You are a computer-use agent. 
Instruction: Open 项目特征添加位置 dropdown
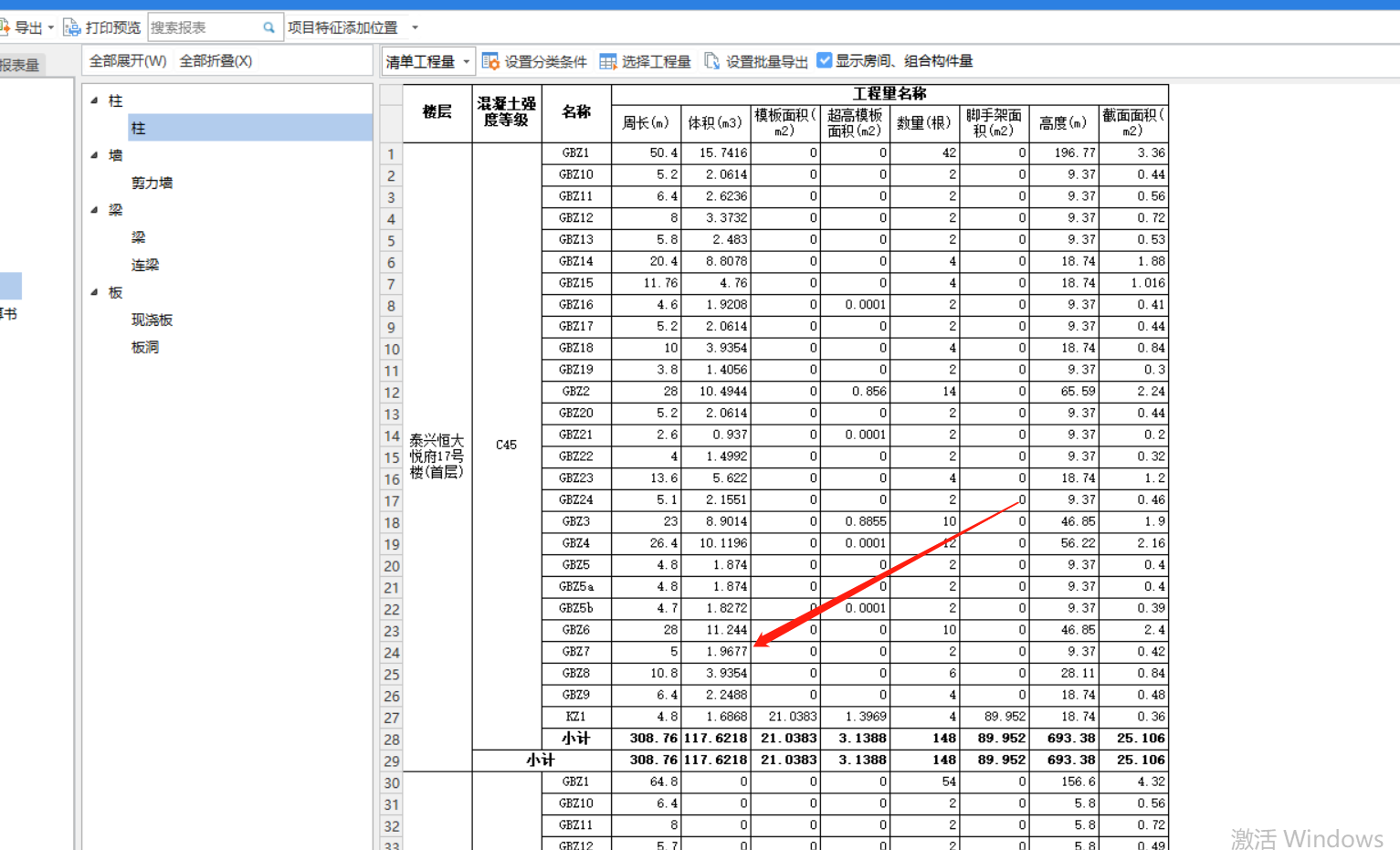pyautogui.click(x=415, y=27)
